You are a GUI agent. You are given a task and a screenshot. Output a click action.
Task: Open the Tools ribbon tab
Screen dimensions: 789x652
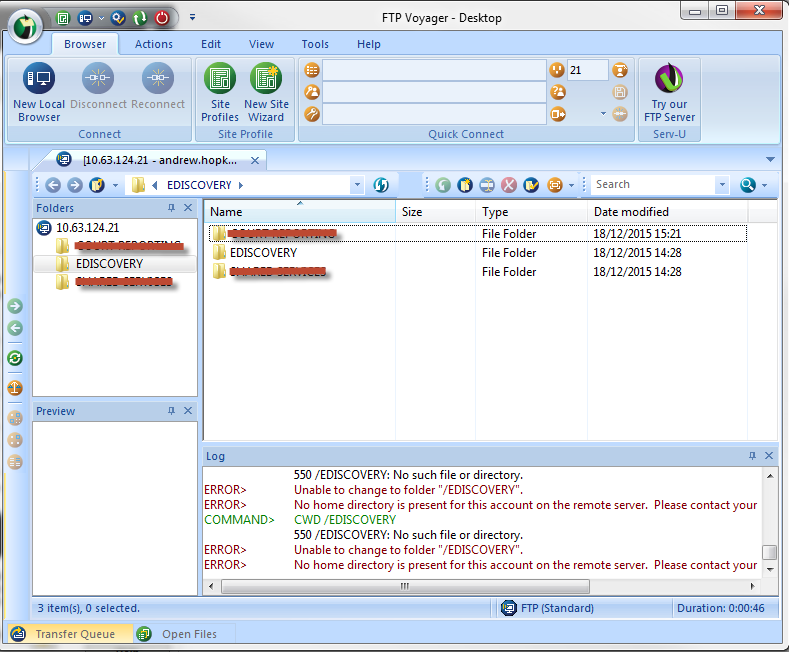(x=315, y=44)
